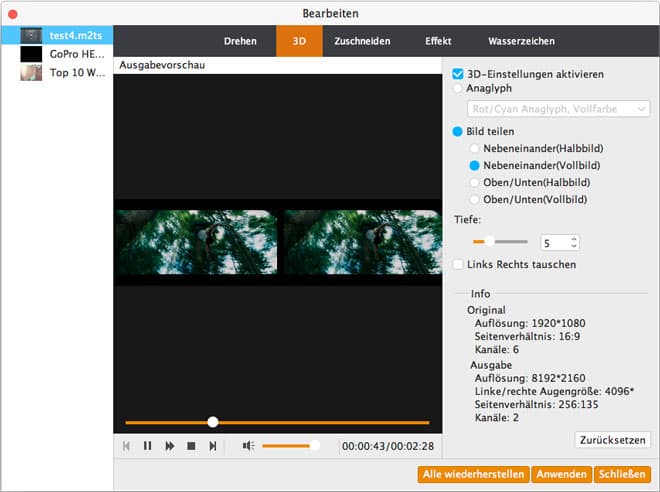
Task: Switch to the Zuschneiden tab
Action: point(362,41)
